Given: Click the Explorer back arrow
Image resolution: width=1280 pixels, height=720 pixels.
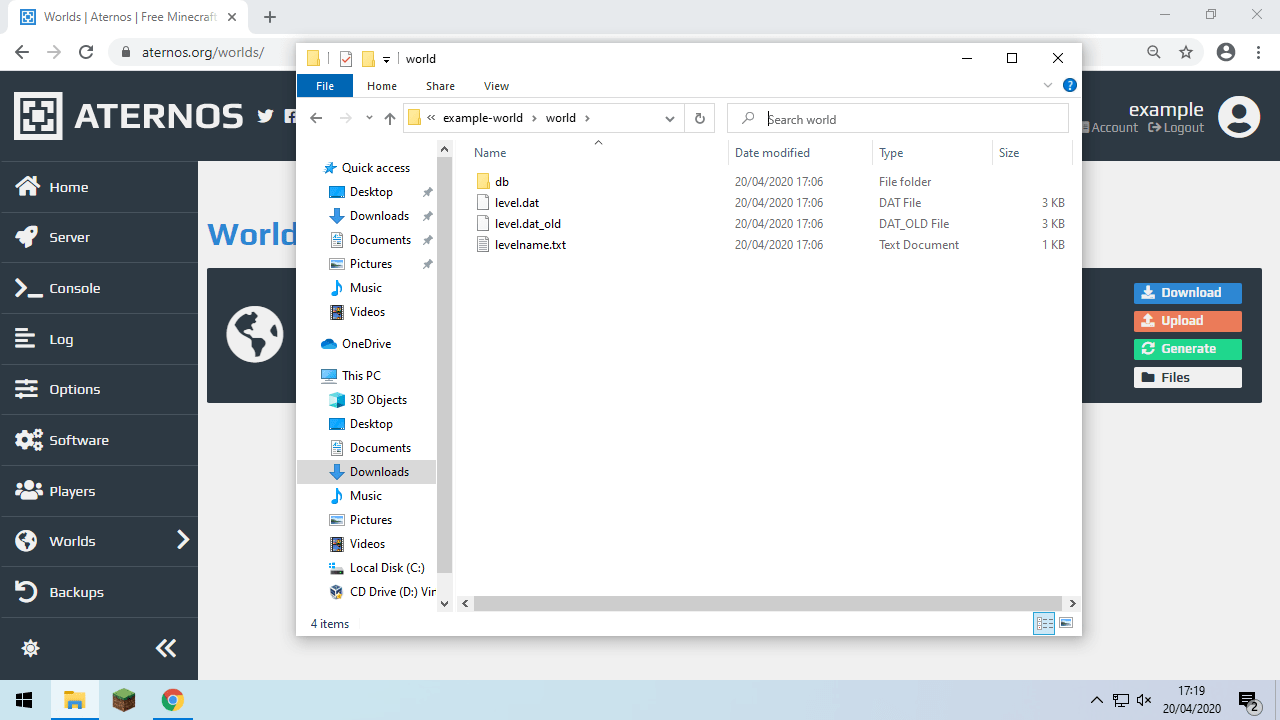Looking at the screenshot, I should [316, 118].
